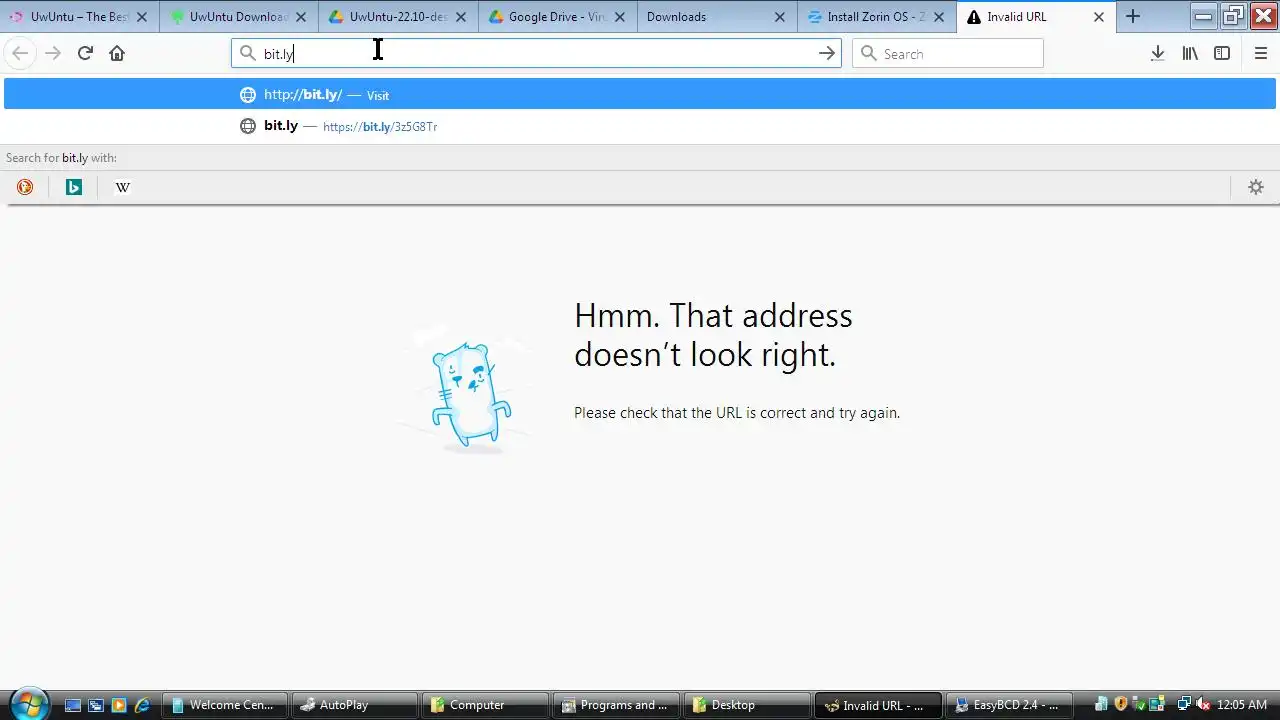
Task: Launch Internet Explorer from quick launch
Action: (x=142, y=705)
